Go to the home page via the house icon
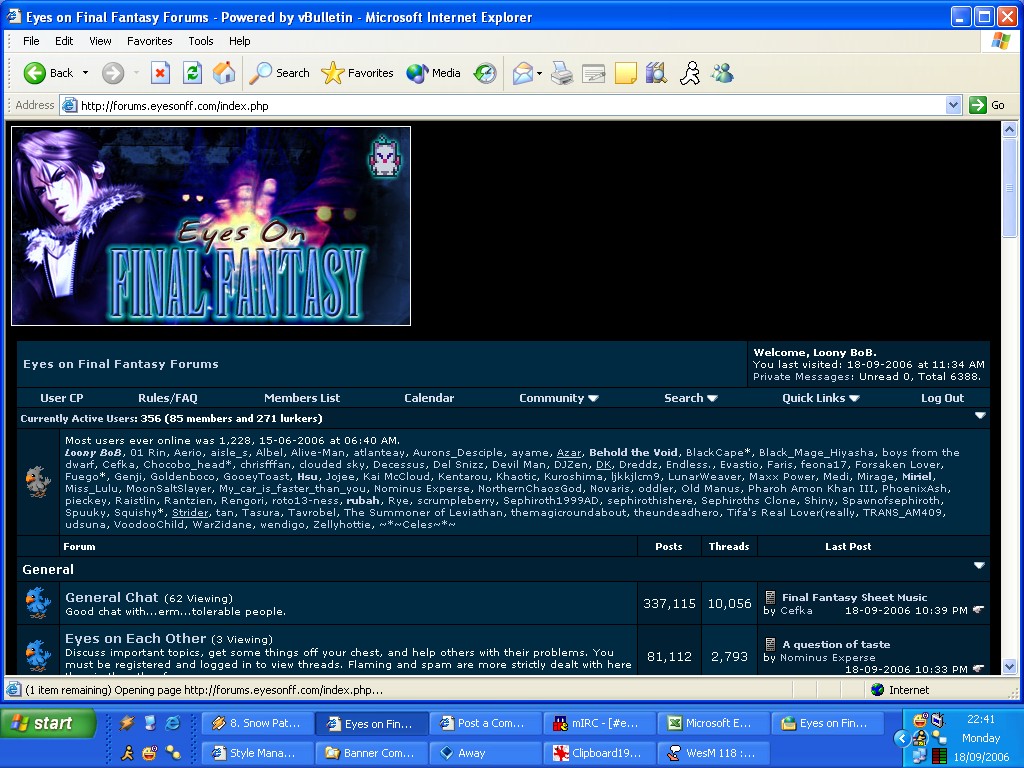The height and width of the screenshot is (768, 1024). point(224,73)
